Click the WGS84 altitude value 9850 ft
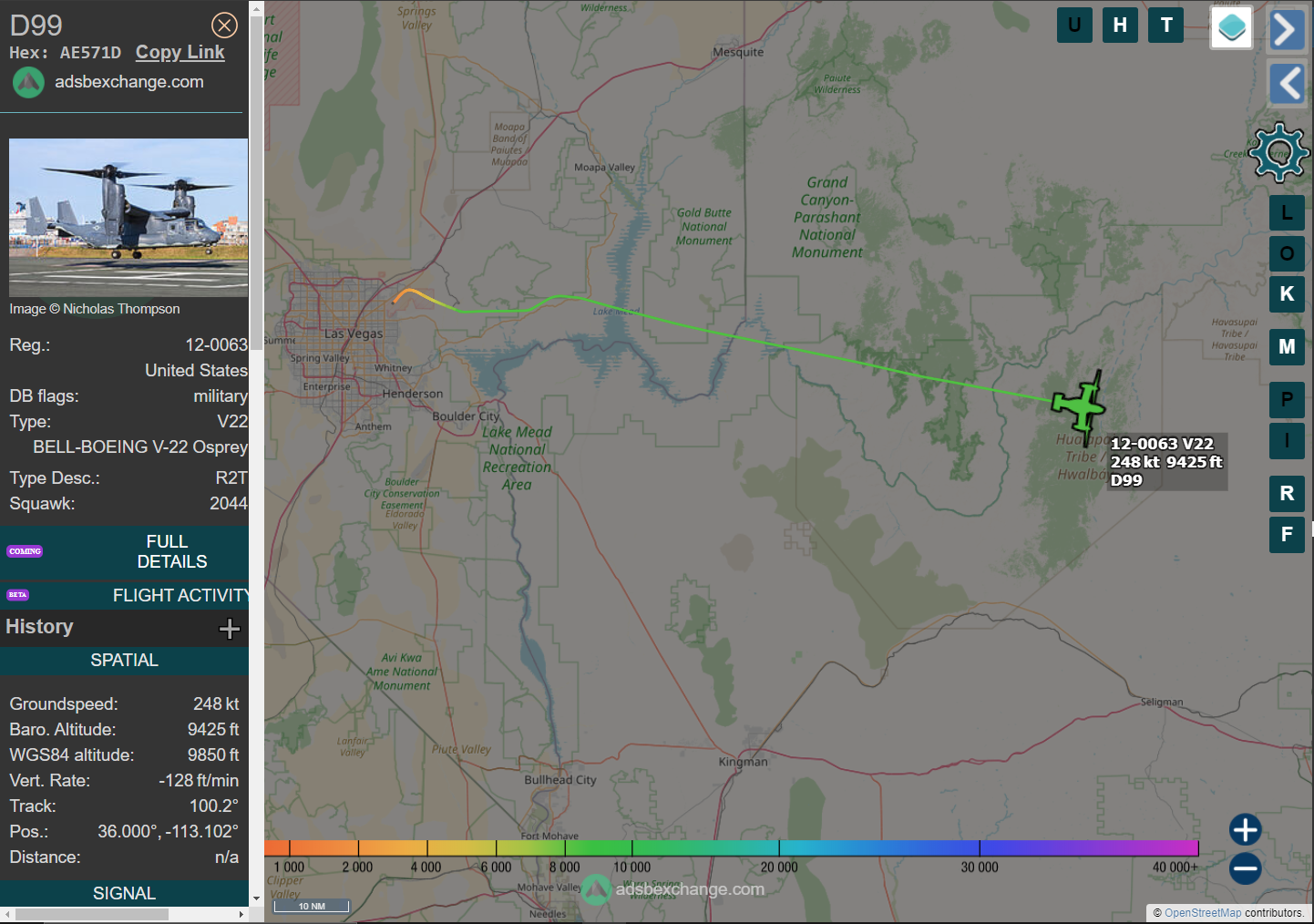1314x924 pixels. (213, 755)
